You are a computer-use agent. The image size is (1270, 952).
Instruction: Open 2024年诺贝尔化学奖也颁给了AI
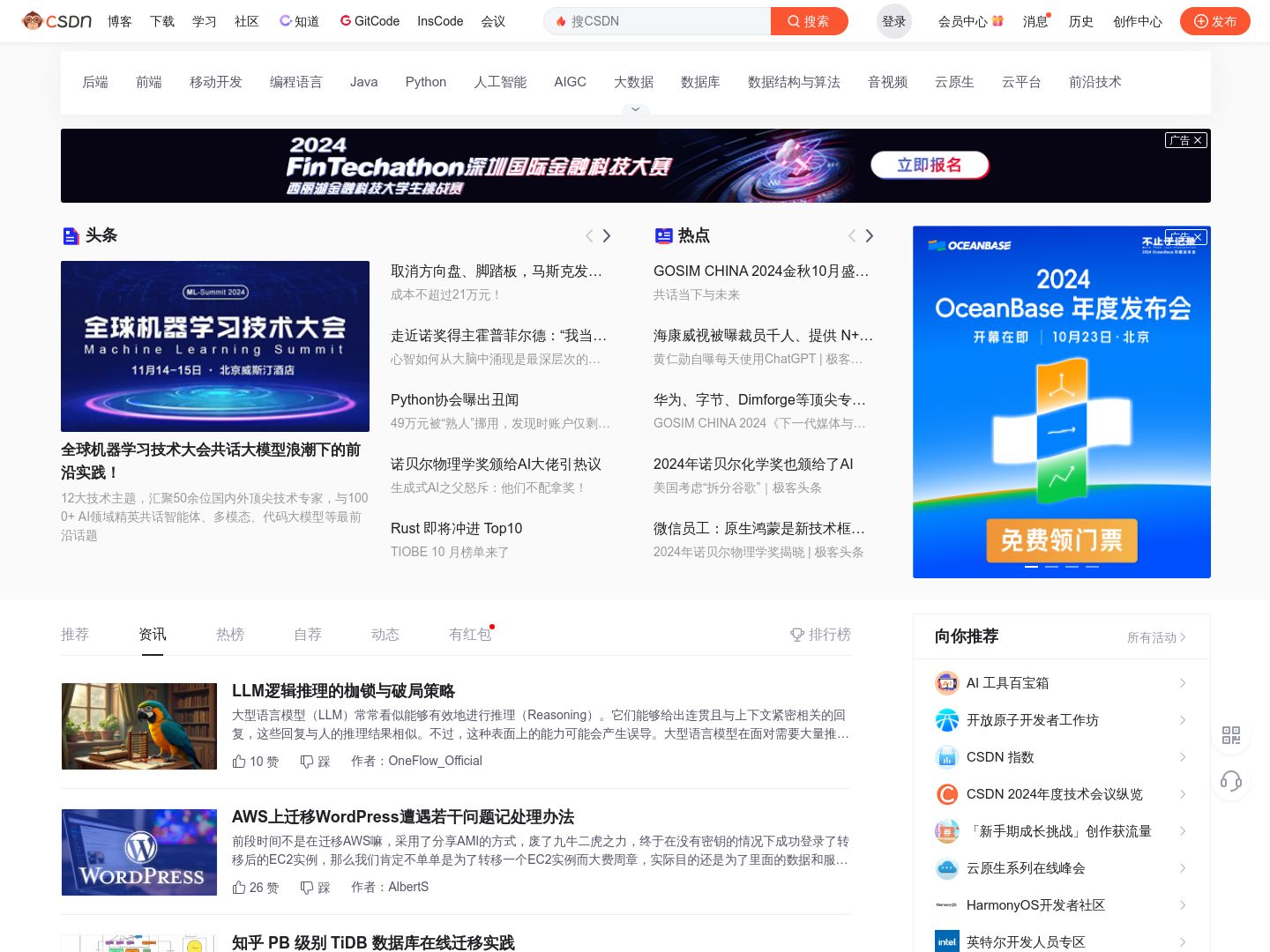click(x=753, y=464)
